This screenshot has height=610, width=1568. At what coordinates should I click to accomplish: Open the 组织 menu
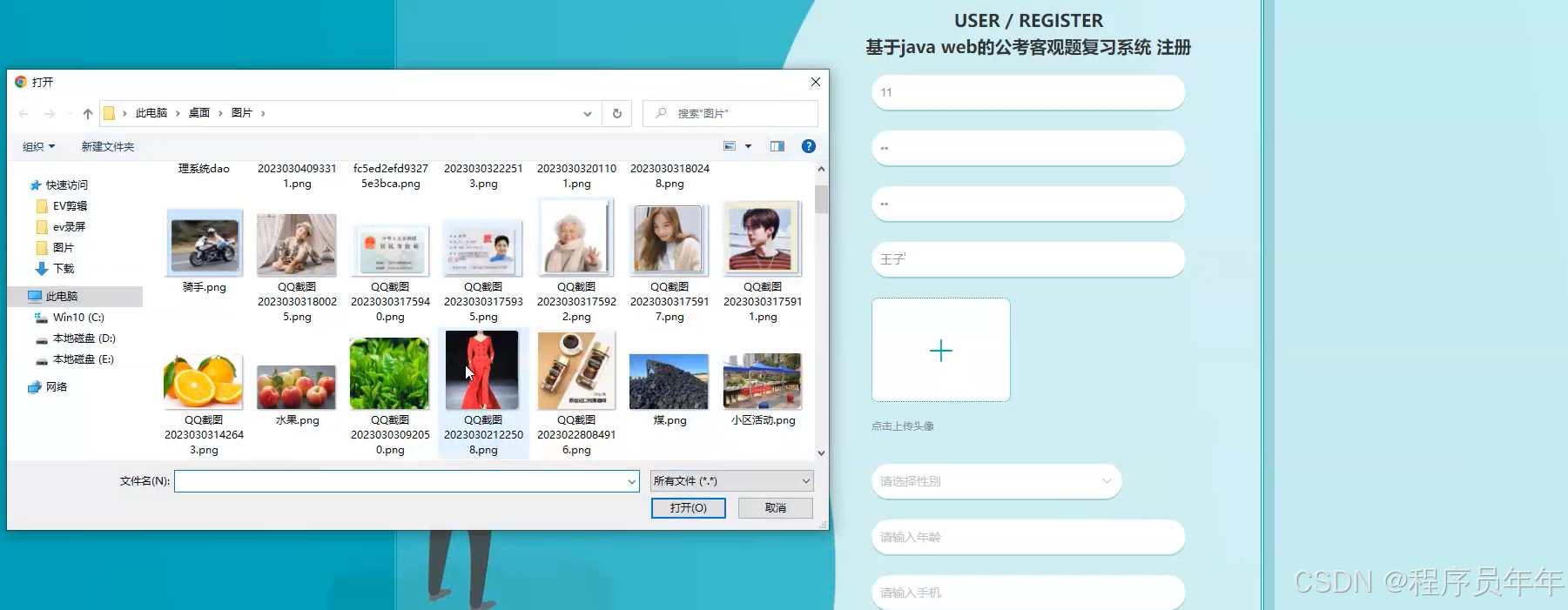38,146
